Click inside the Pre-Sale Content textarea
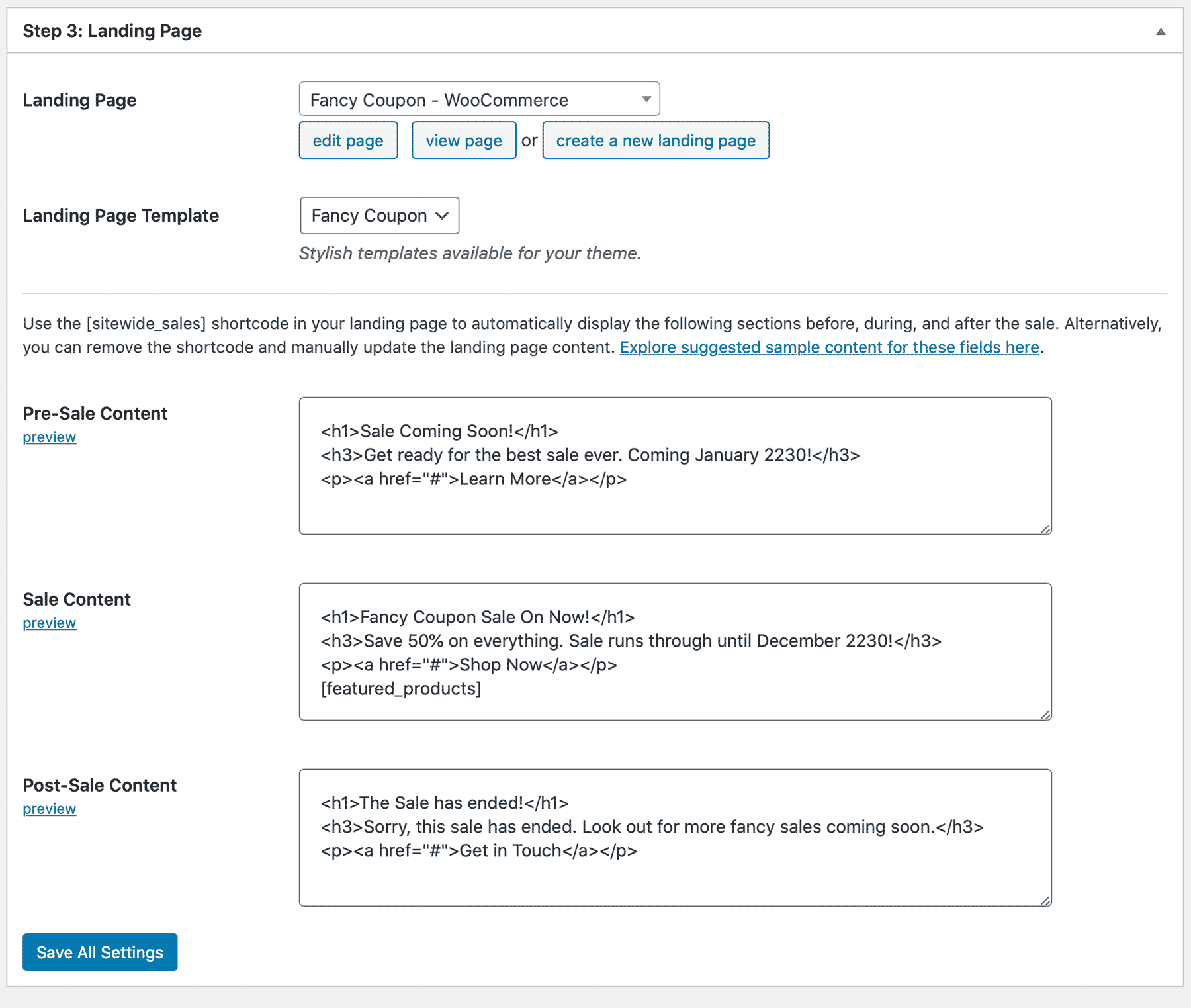Viewport: 1191px width, 1008px height. [675, 466]
